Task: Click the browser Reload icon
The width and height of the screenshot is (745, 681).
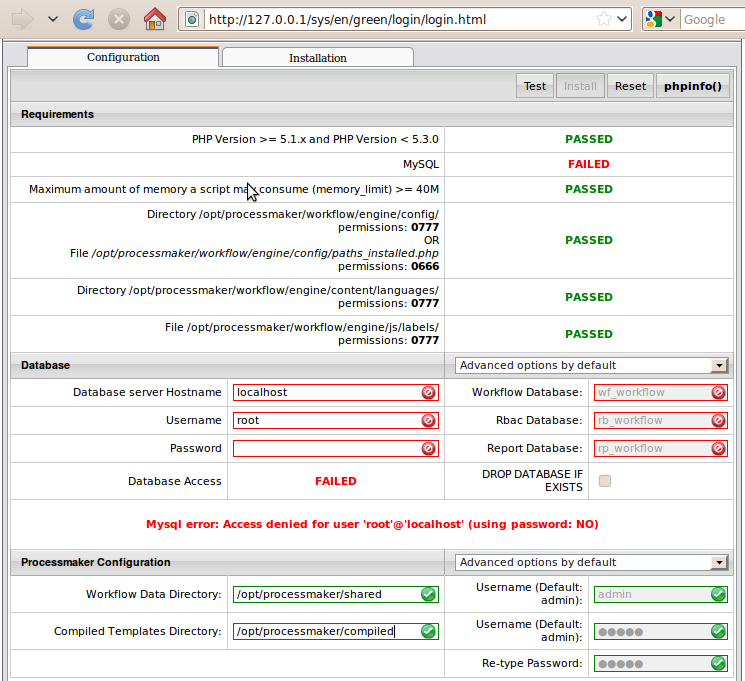Action: [x=85, y=19]
